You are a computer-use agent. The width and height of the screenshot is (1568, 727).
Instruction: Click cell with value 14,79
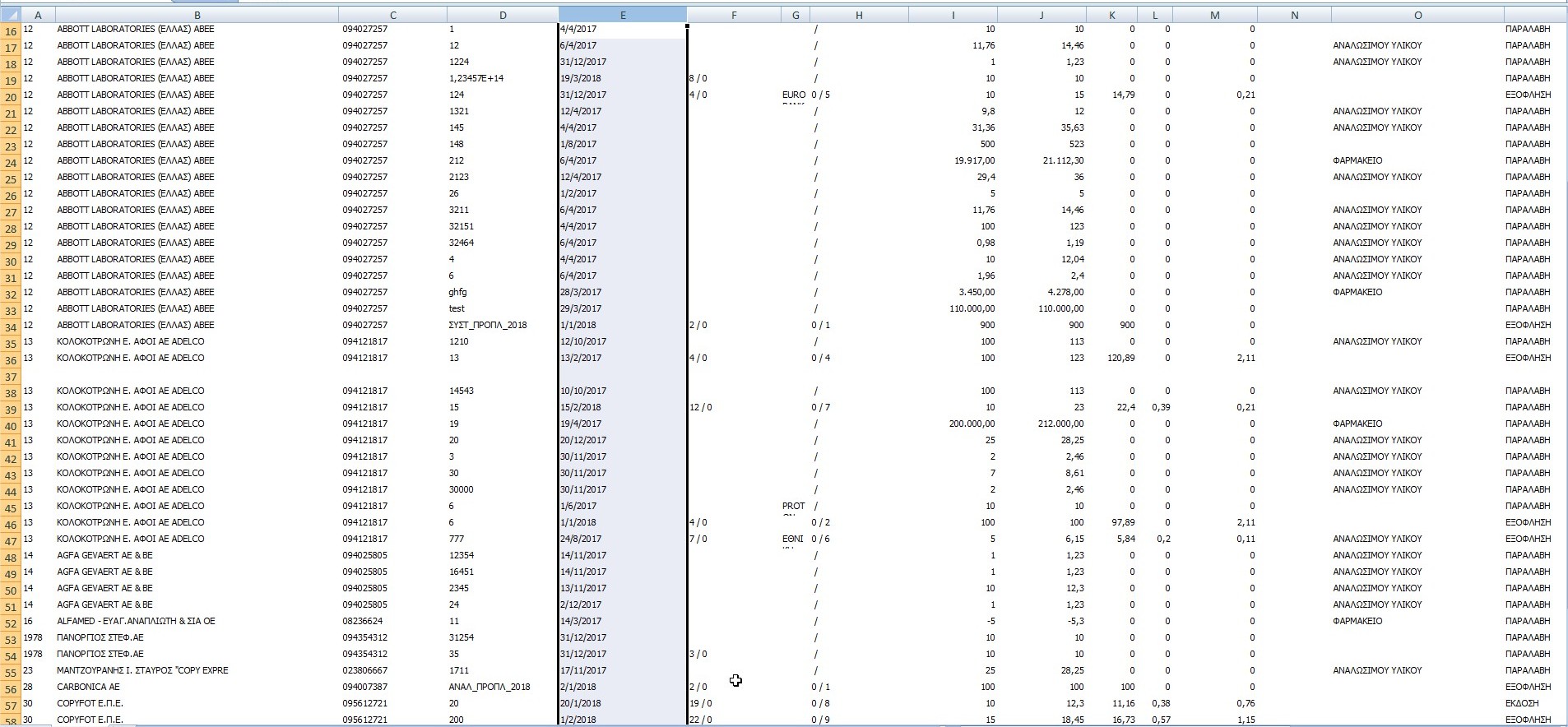click(x=1112, y=95)
